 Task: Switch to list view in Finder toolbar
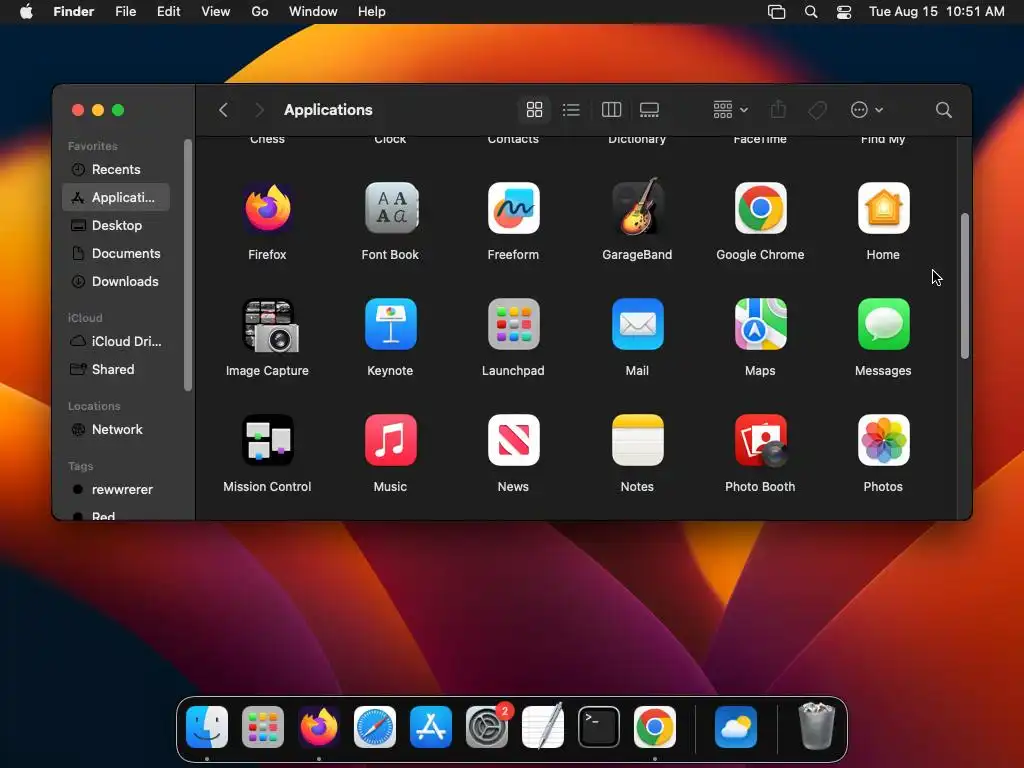click(x=571, y=110)
